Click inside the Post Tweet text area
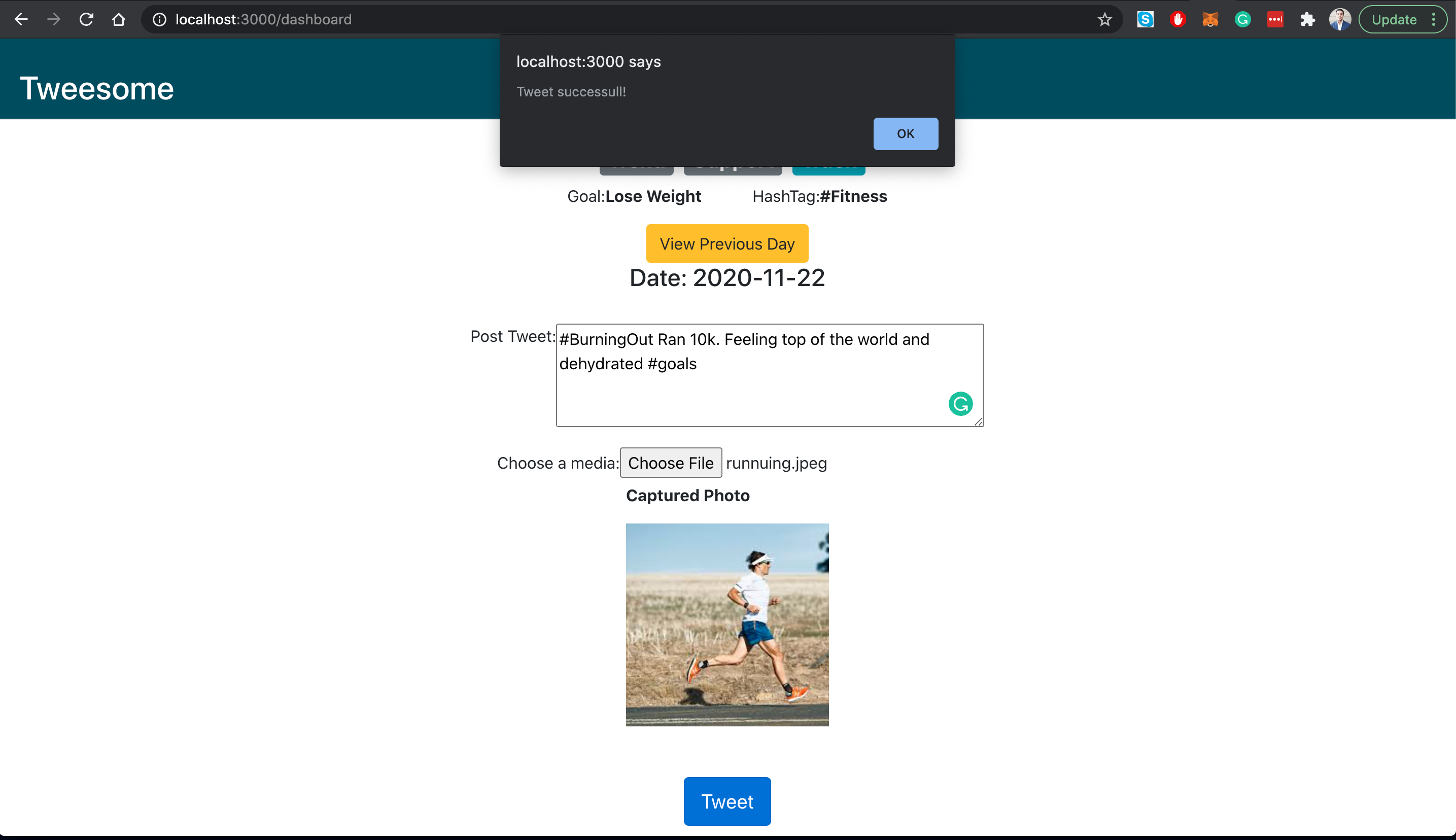 click(750, 392)
